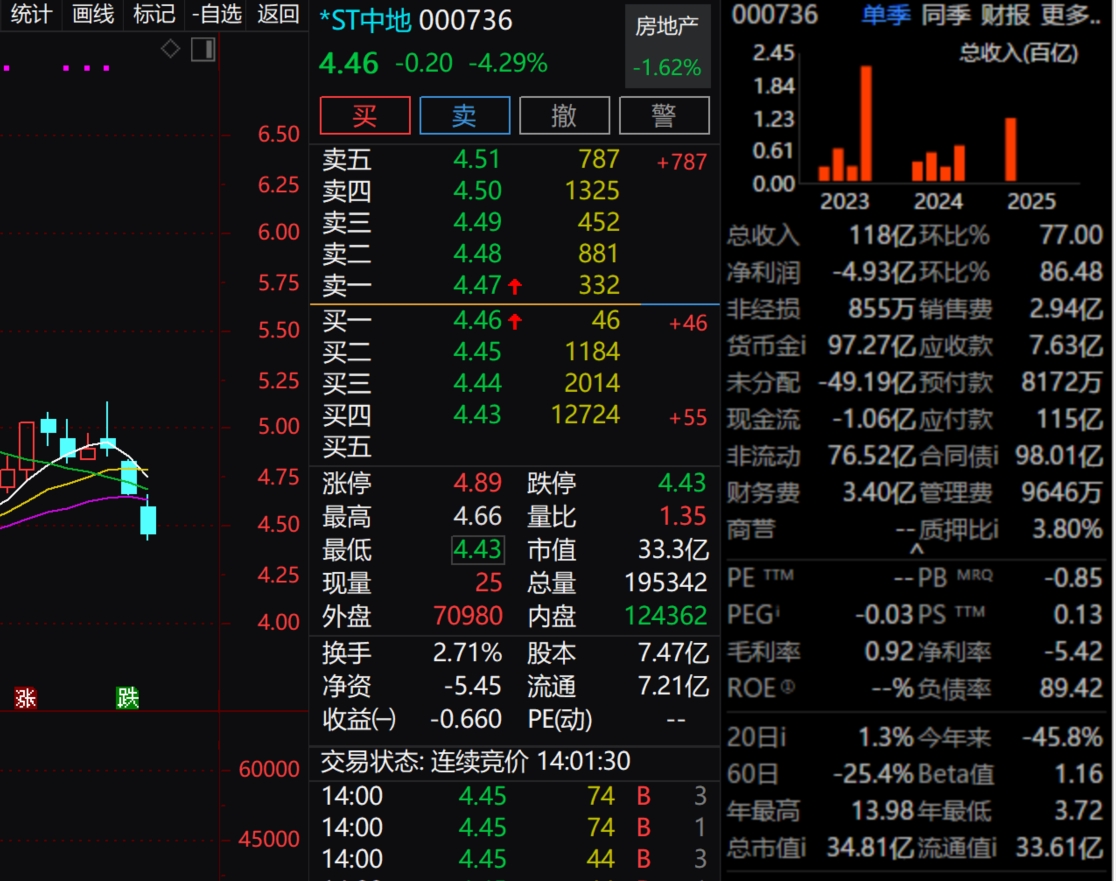Screen dimensions: 1116x881
Task: Select 卖五 price 4.51
Action: [478, 159]
